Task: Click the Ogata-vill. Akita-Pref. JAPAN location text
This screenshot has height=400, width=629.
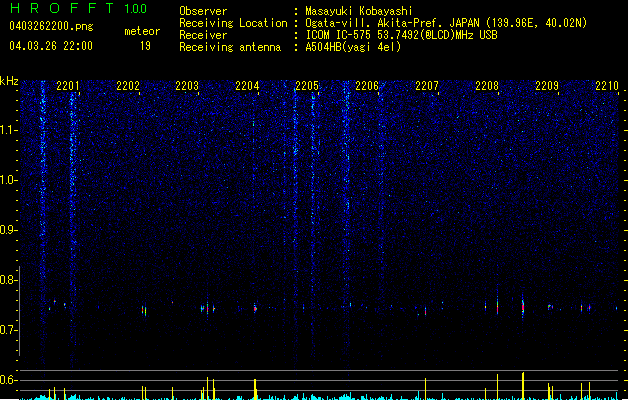Action: tap(446, 23)
